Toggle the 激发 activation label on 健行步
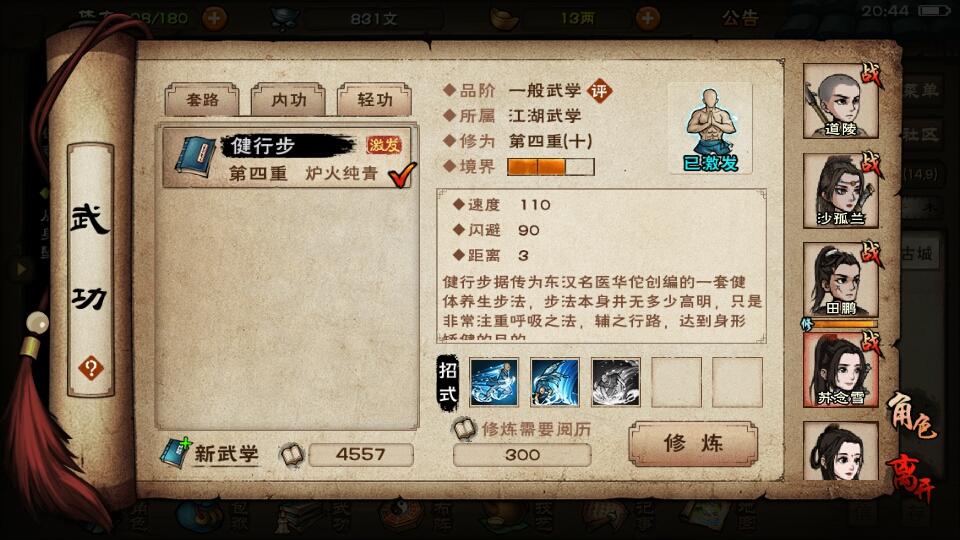Image resolution: width=960 pixels, height=540 pixels. click(x=383, y=144)
